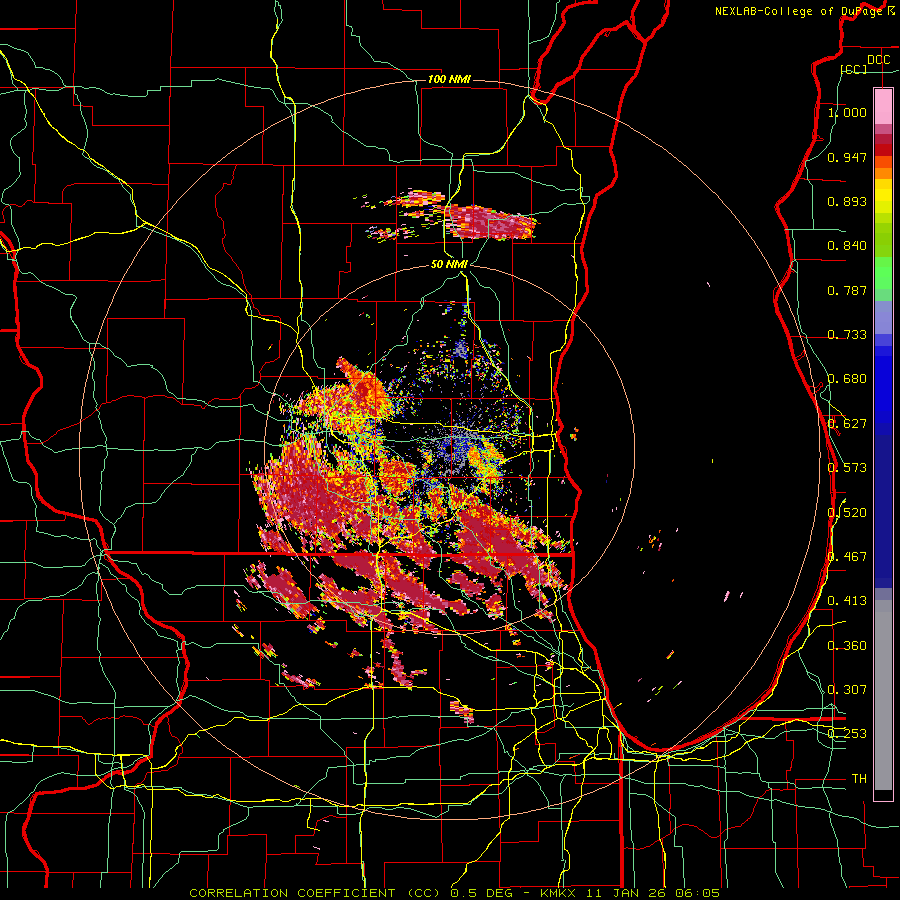Click the 50 NMI range ring label

tap(449, 264)
